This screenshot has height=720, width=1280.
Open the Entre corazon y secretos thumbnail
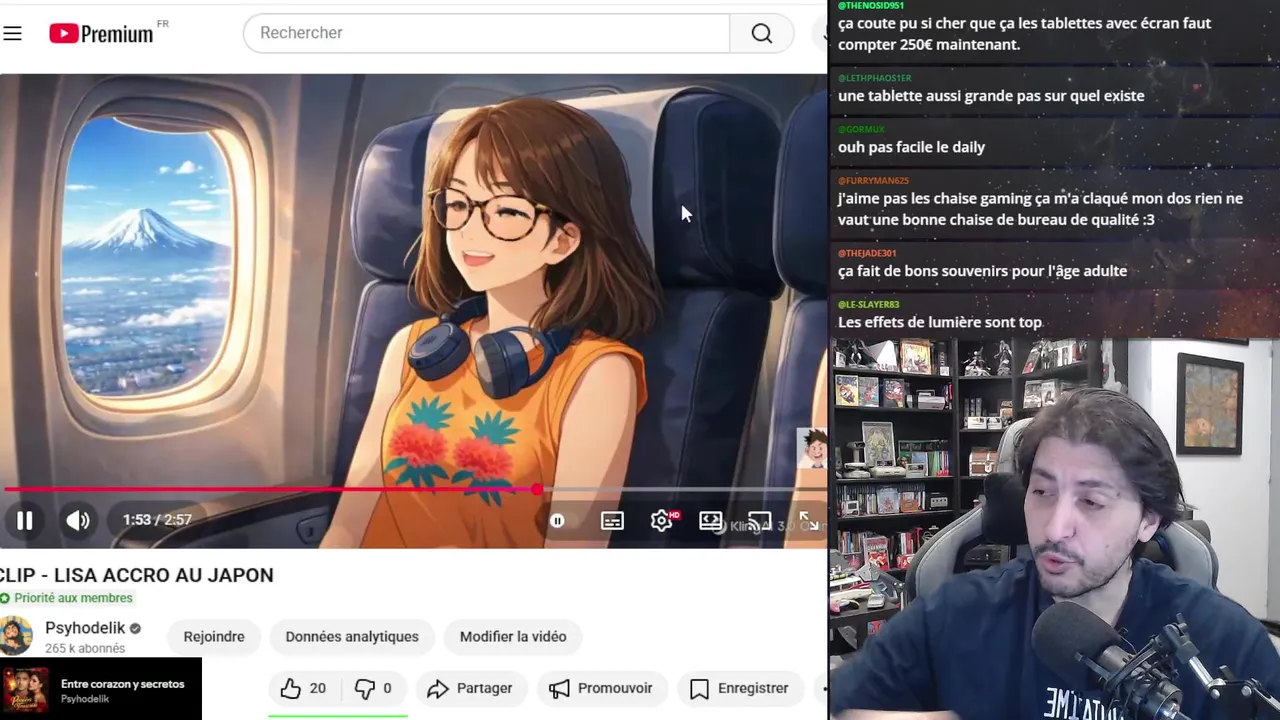[26, 690]
